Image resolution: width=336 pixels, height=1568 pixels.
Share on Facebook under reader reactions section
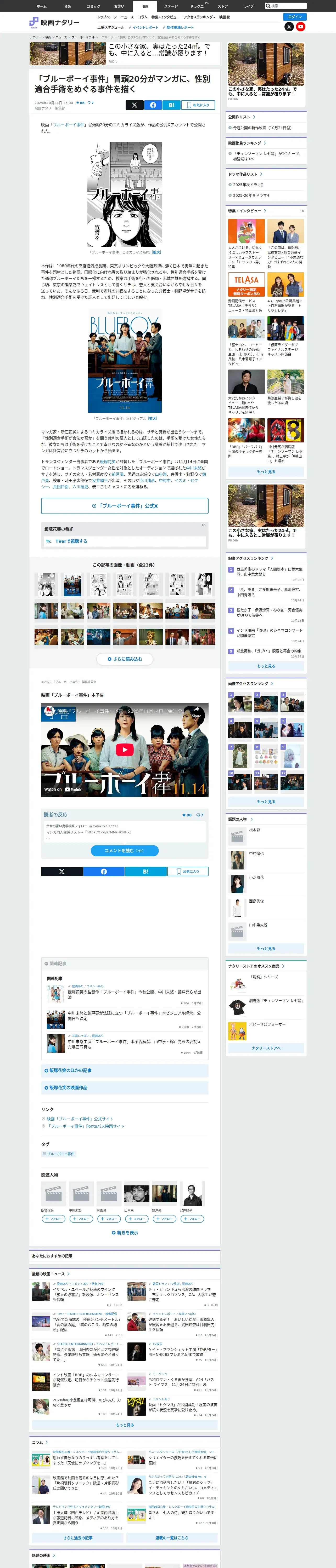coord(104,872)
